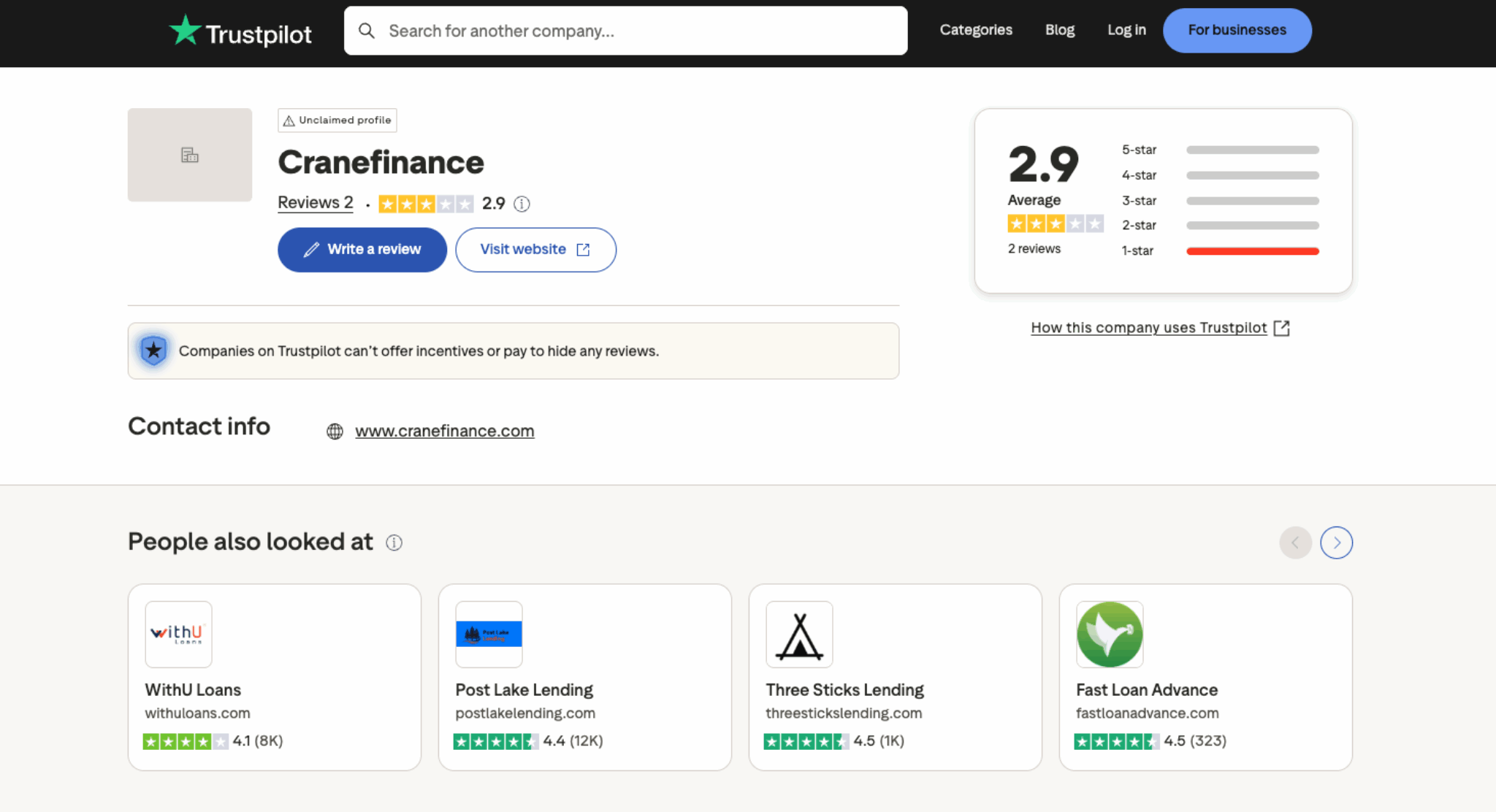
Task: Click the Three Sticks Lending teepee logo
Action: [798, 635]
